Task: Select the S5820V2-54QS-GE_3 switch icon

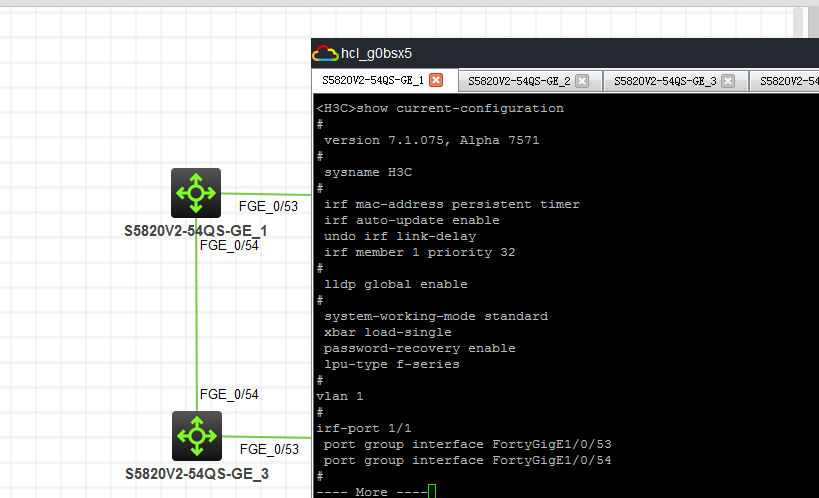Action: [197, 436]
